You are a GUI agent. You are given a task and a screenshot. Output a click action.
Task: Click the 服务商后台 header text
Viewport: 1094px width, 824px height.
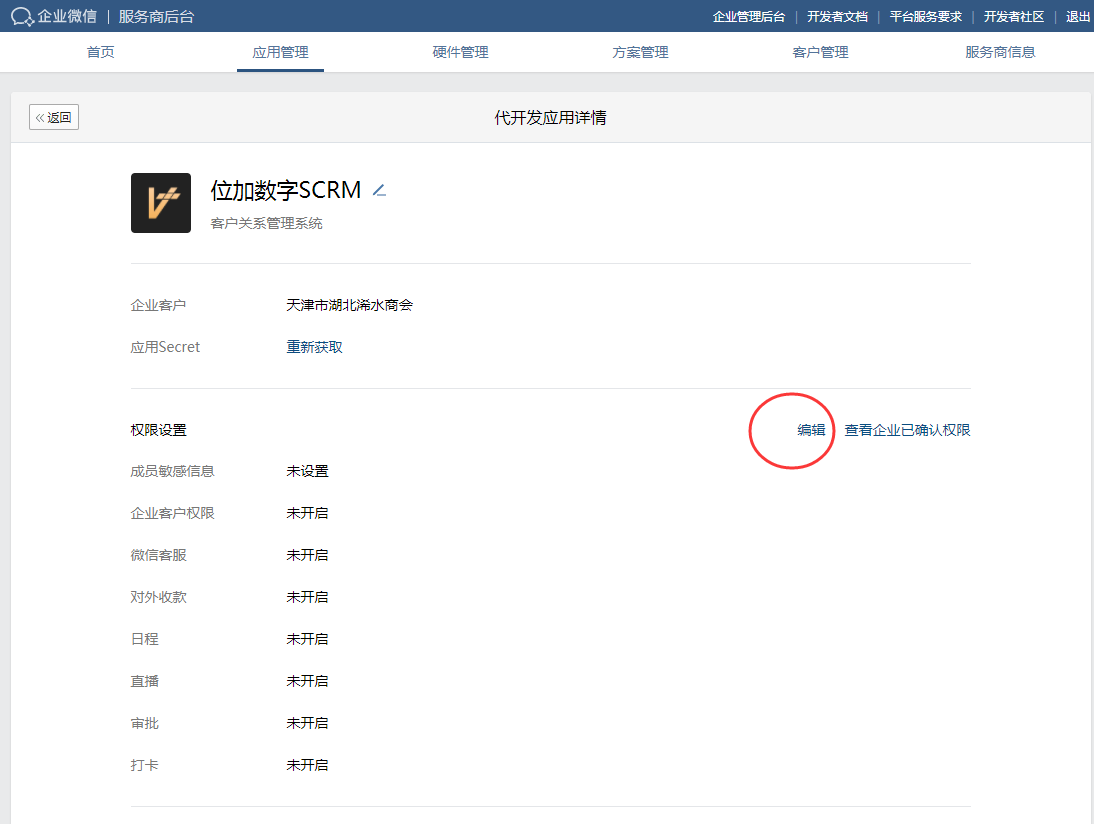coord(156,17)
